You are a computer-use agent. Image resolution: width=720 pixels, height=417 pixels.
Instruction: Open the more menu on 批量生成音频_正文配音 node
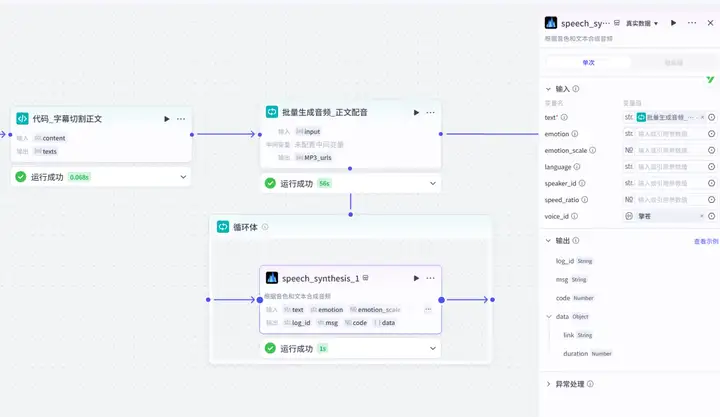pyautogui.click(x=430, y=113)
